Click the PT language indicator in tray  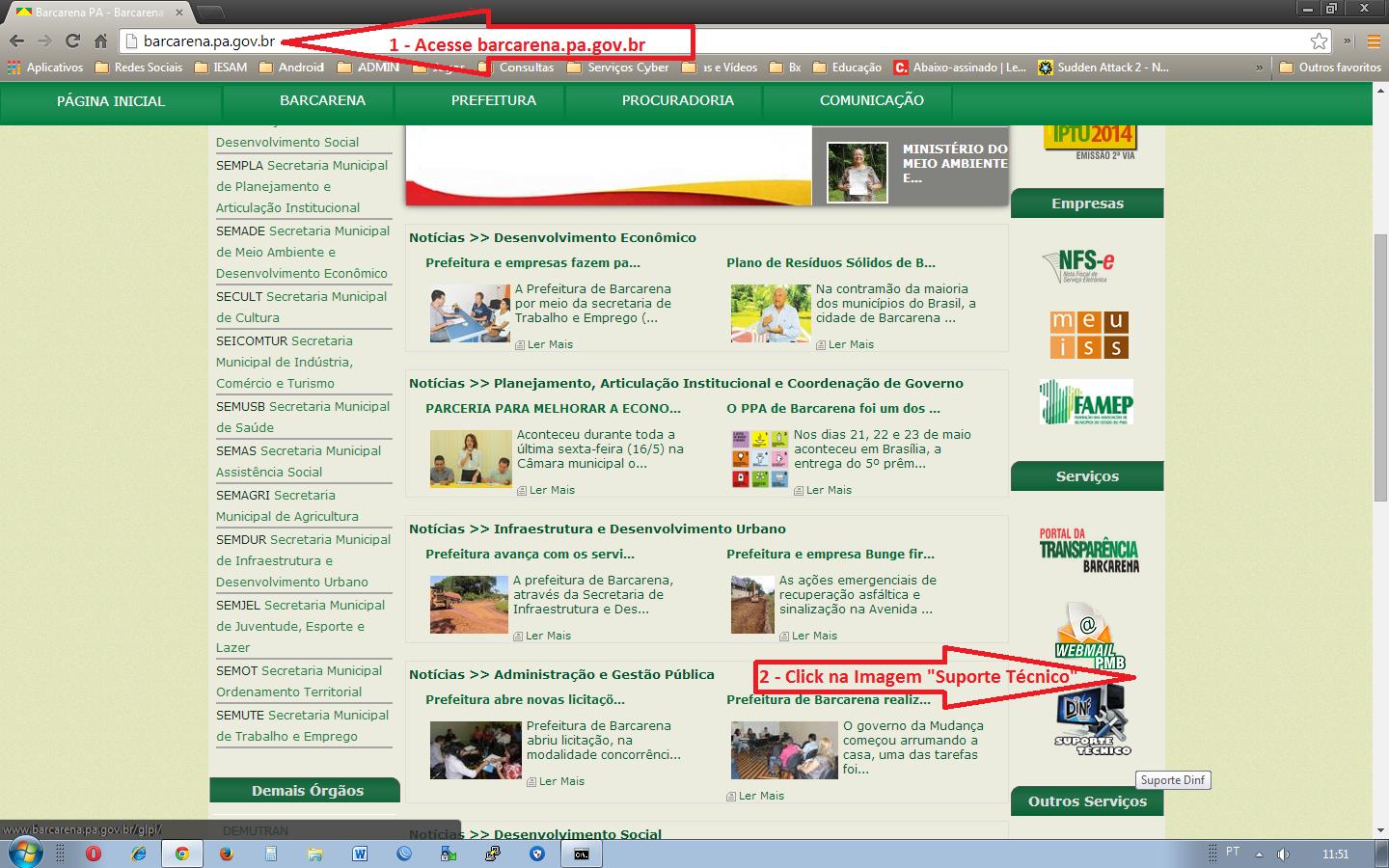pos(1233,853)
